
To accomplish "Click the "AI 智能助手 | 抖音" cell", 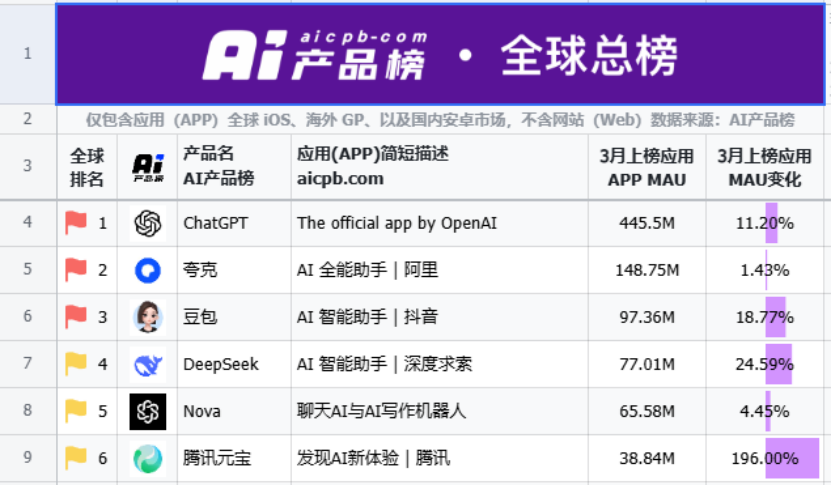I will 439,317.
